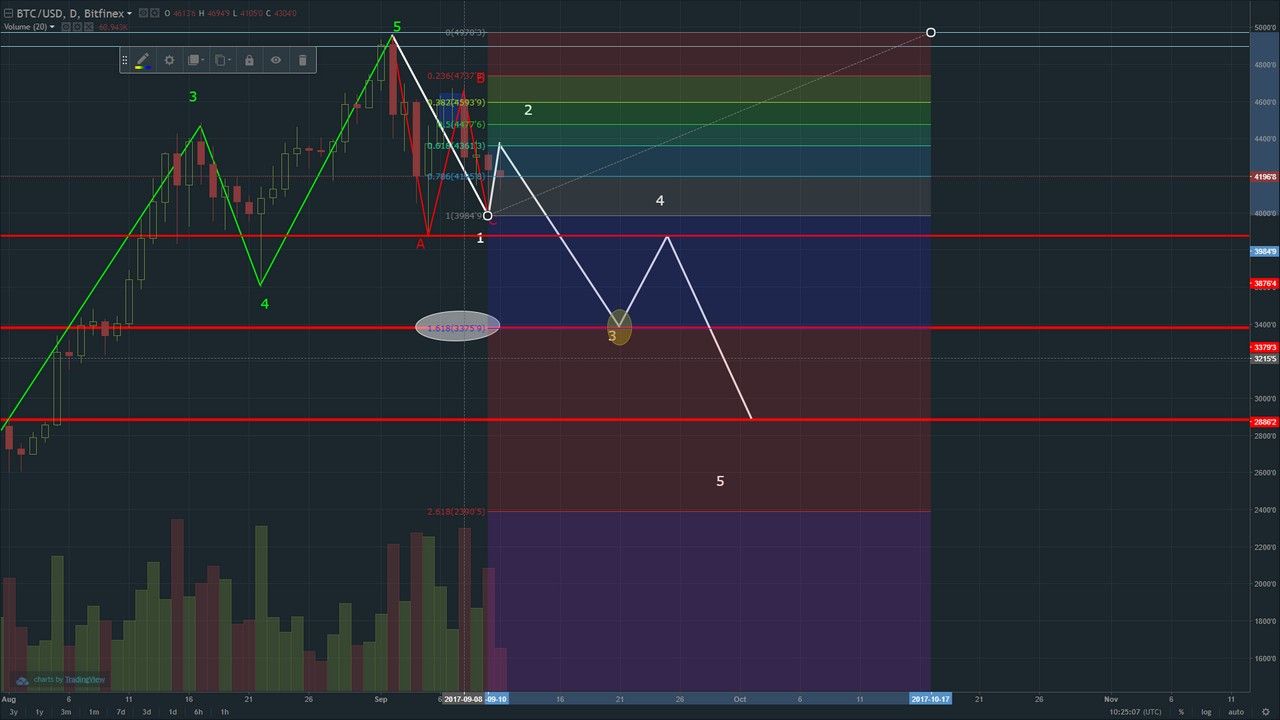Click the 3379.3 red price label

tap(1264, 347)
